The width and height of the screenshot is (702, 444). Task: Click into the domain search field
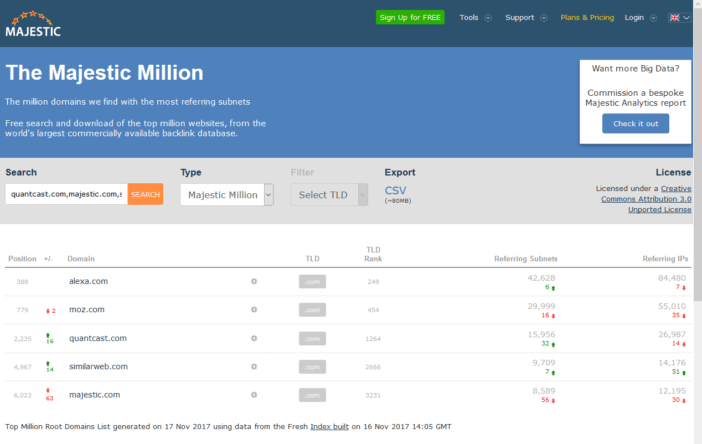pos(66,194)
